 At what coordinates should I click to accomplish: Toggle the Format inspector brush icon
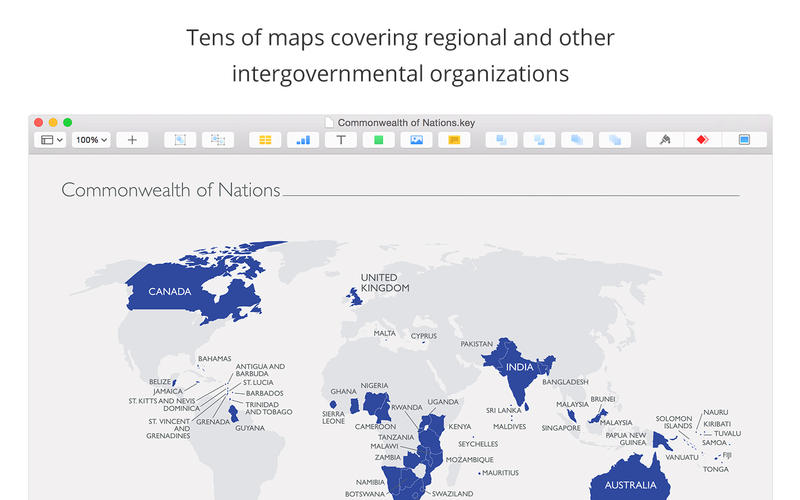click(x=665, y=140)
